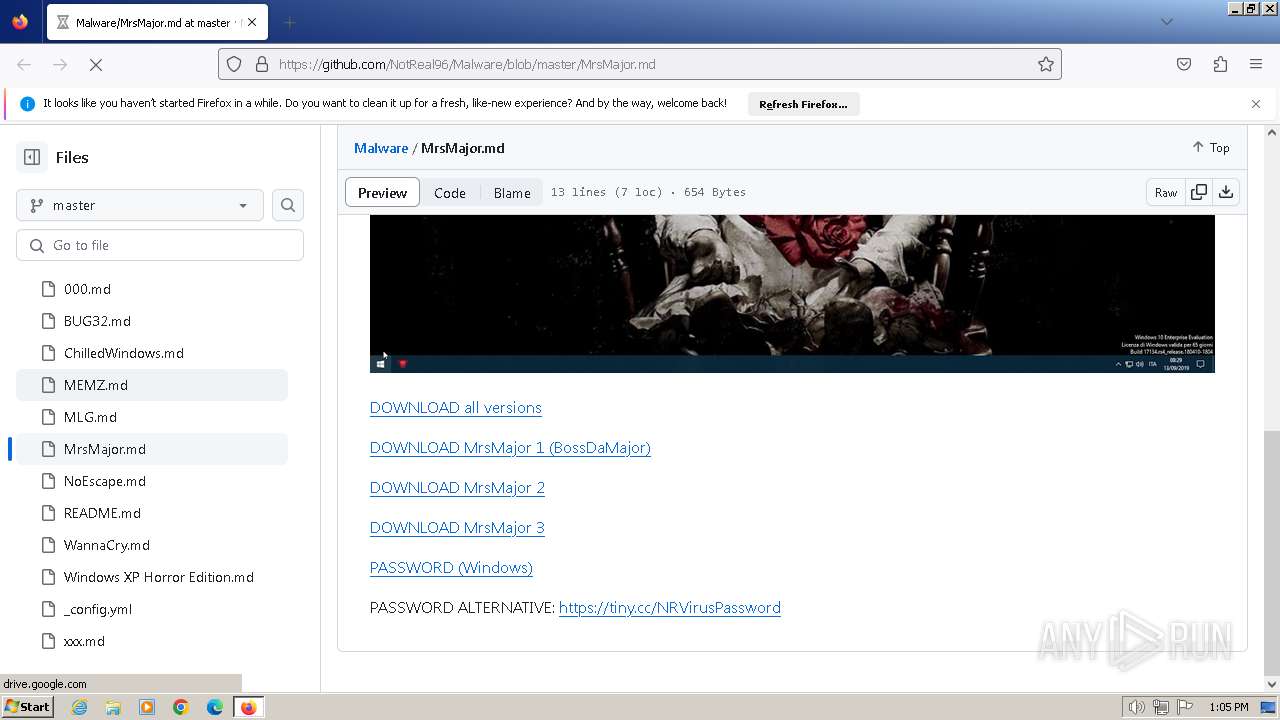The width and height of the screenshot is (1280, 720).
Task: Switch to the Preview tab
Action: pos(382,193)
